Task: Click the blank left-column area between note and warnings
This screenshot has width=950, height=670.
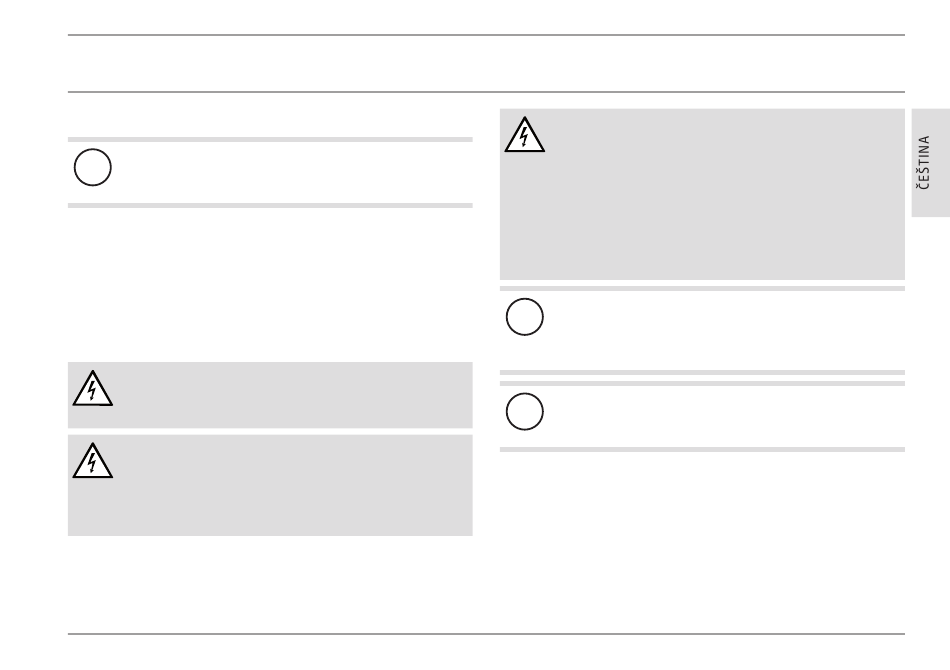Action: pyautogui.click(x=270, y=285)
